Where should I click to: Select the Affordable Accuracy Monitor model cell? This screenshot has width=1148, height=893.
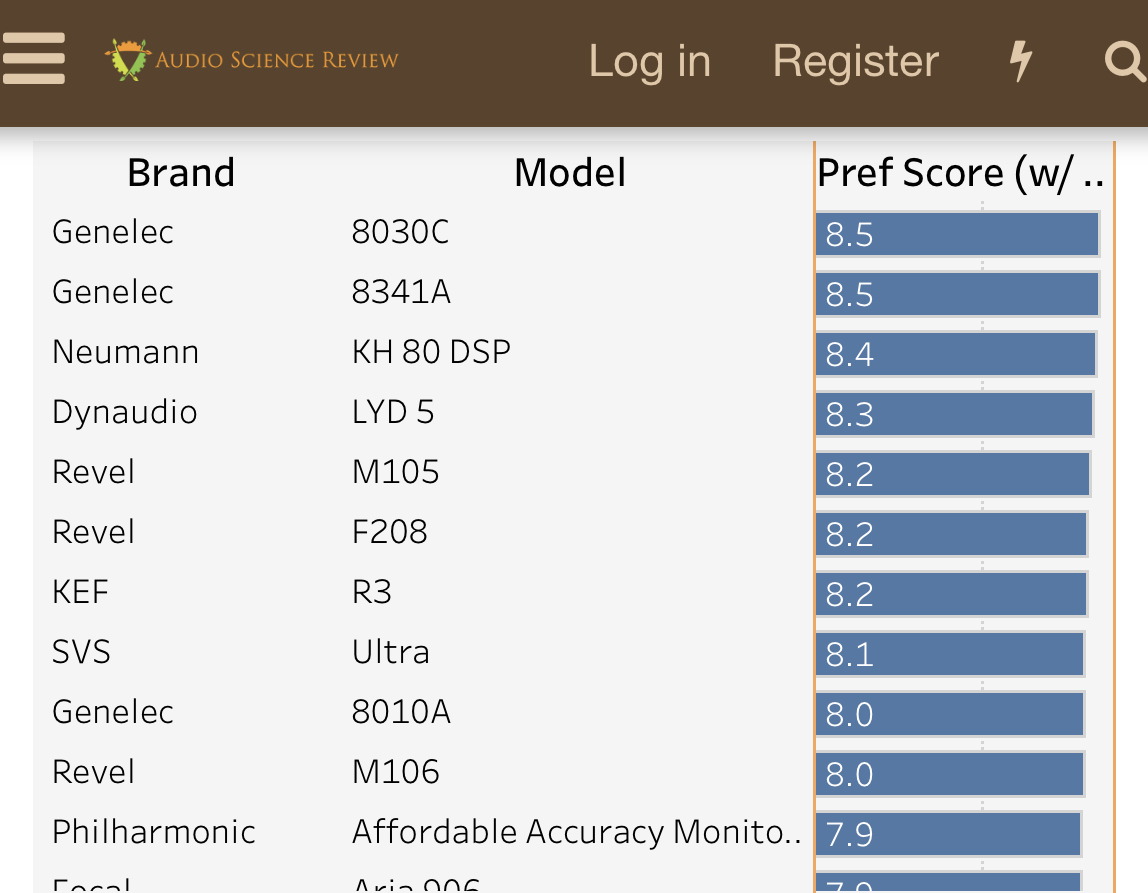(x=577, y=832)
